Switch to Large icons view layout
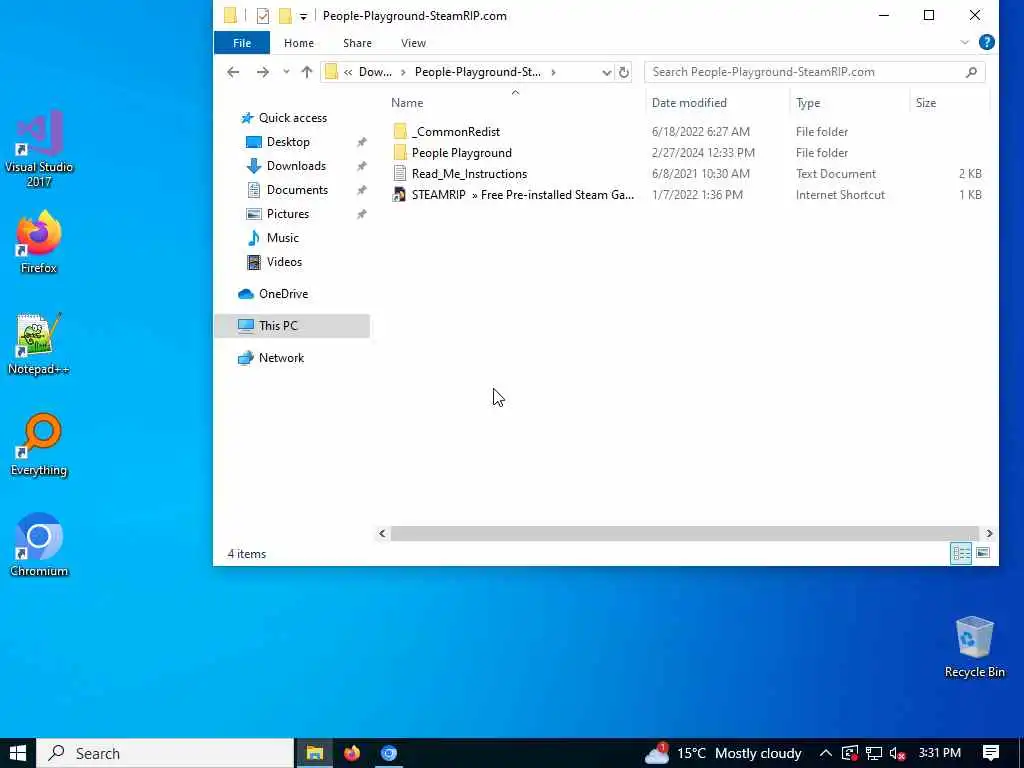 [983, 553]
